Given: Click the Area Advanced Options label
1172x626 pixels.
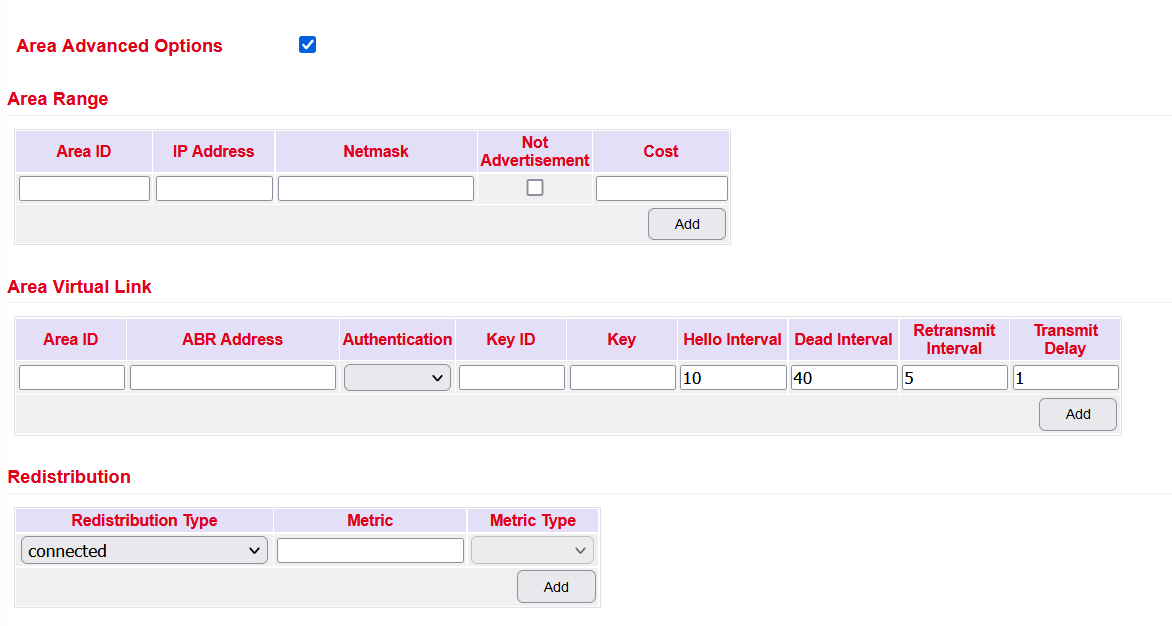Looking at the screenshot, I should click(120, 46).
